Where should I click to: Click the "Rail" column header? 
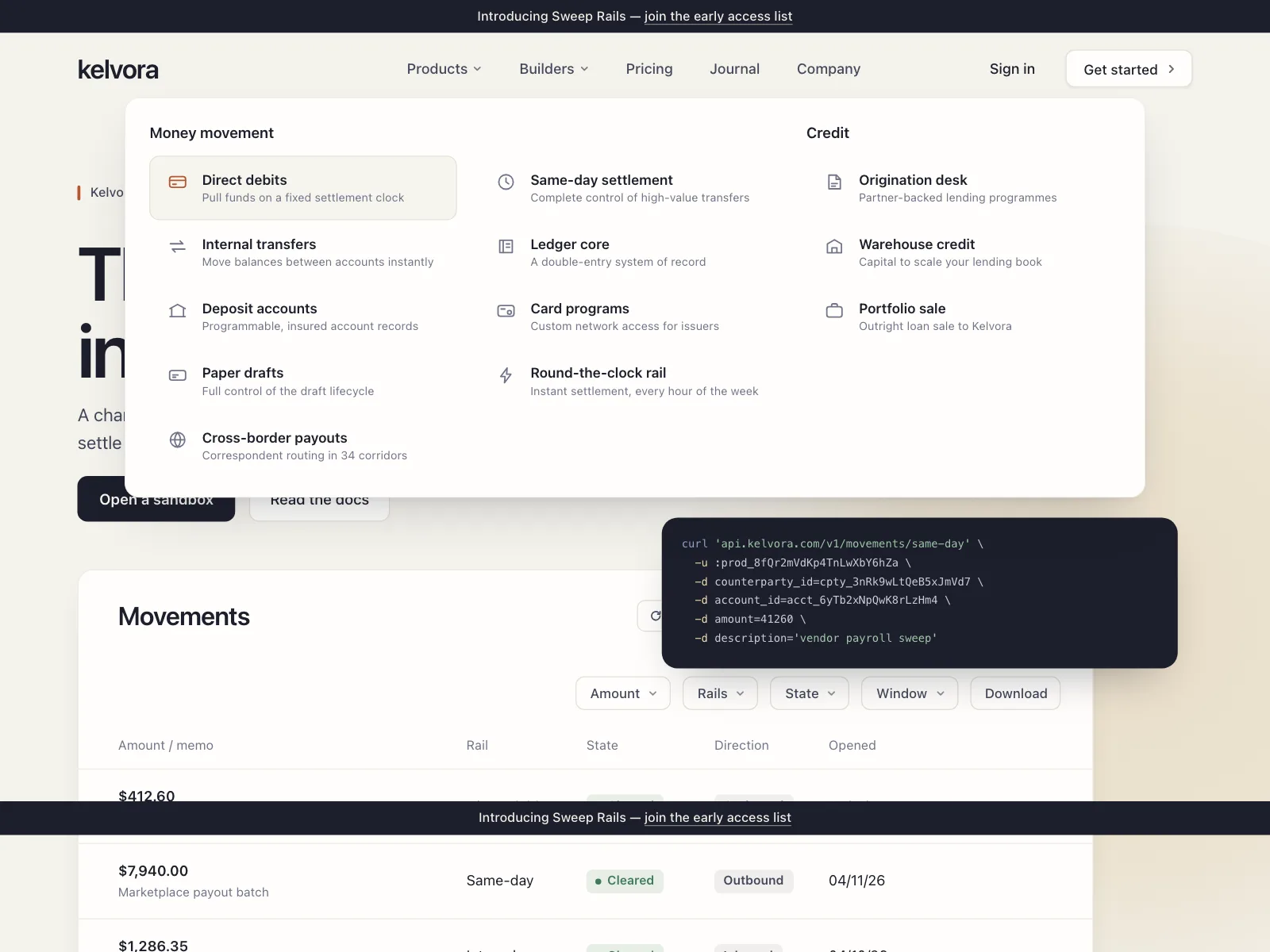point(477,746)
